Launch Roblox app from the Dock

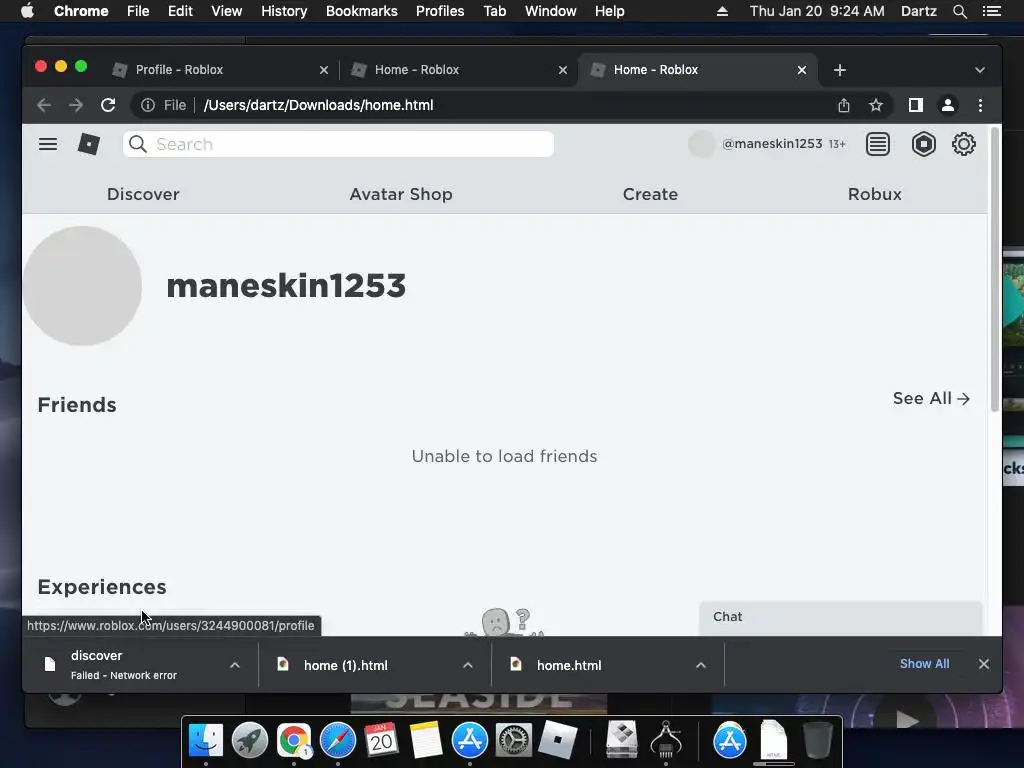point(557,741)
